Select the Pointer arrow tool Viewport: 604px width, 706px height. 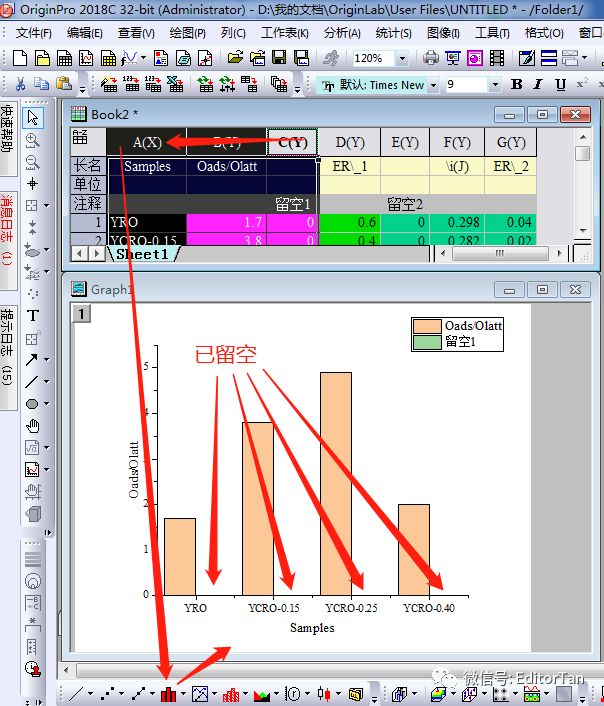point(32,118)
